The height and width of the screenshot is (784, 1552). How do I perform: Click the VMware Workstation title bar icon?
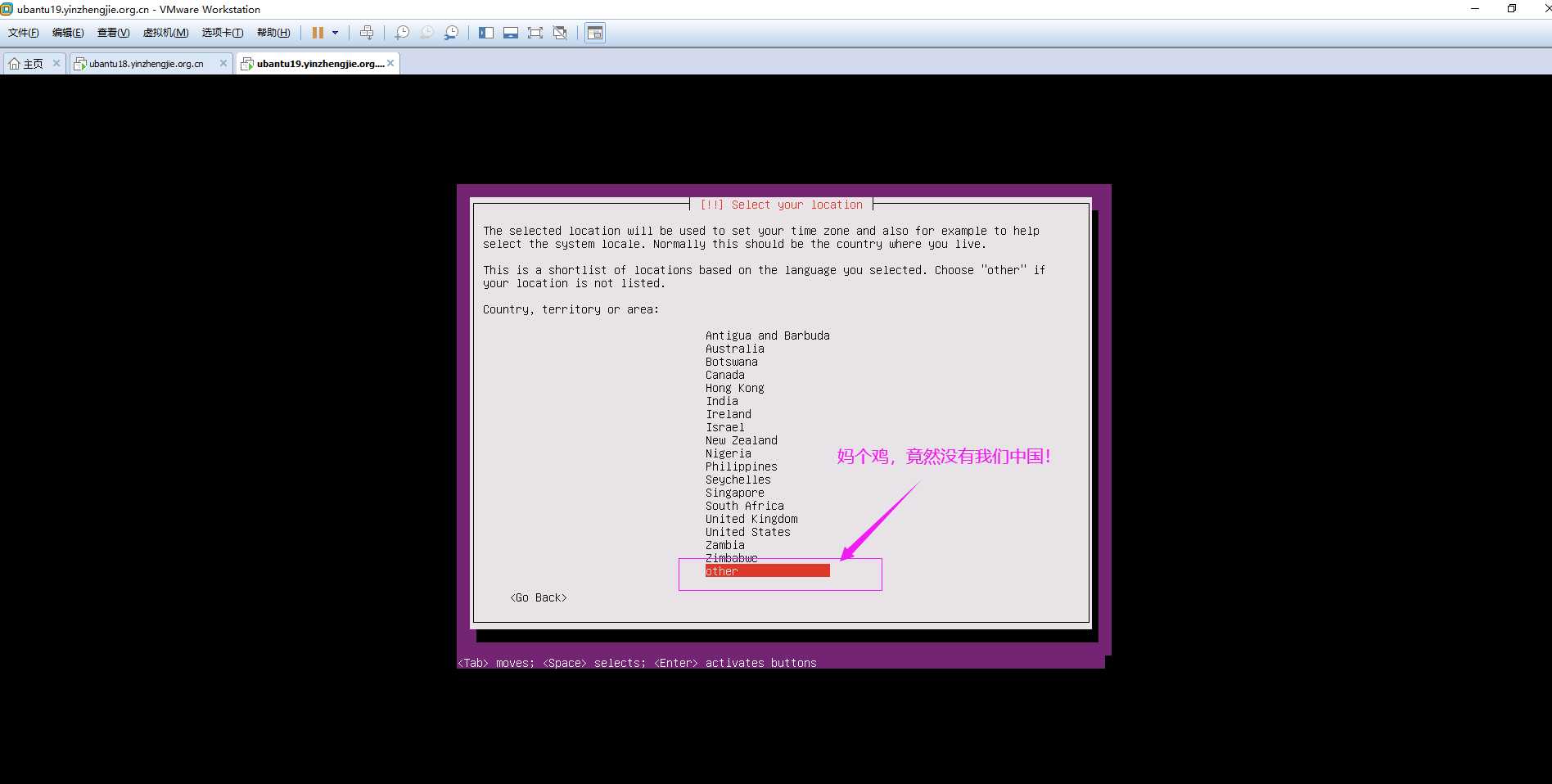[x=7, y=9]
